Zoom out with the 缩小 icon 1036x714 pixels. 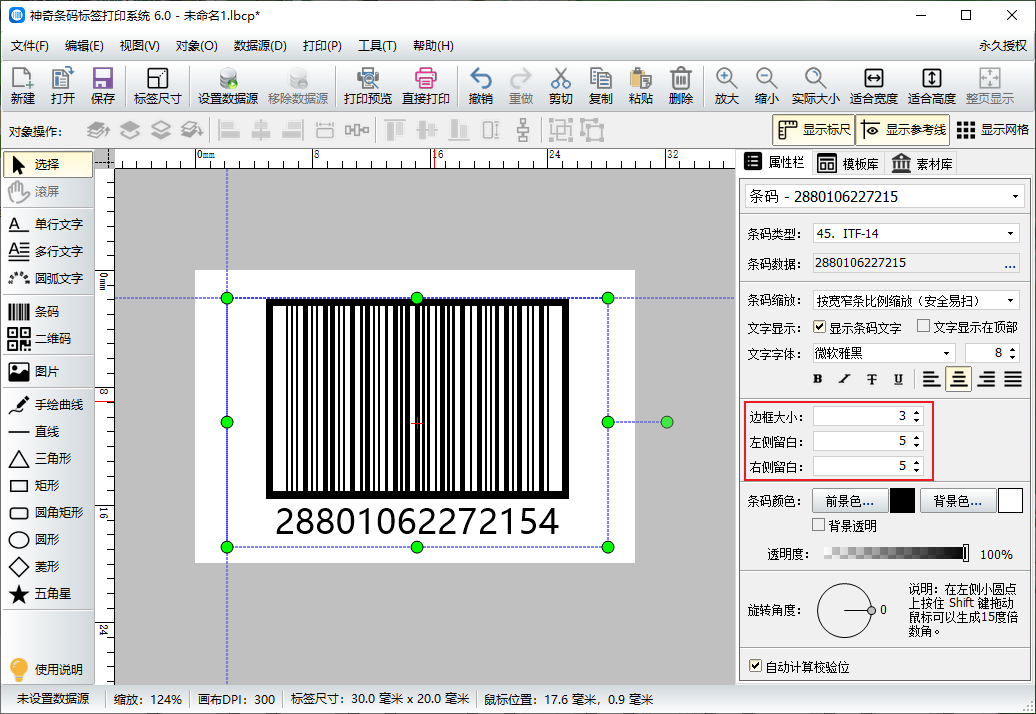(x=766, y=86)
